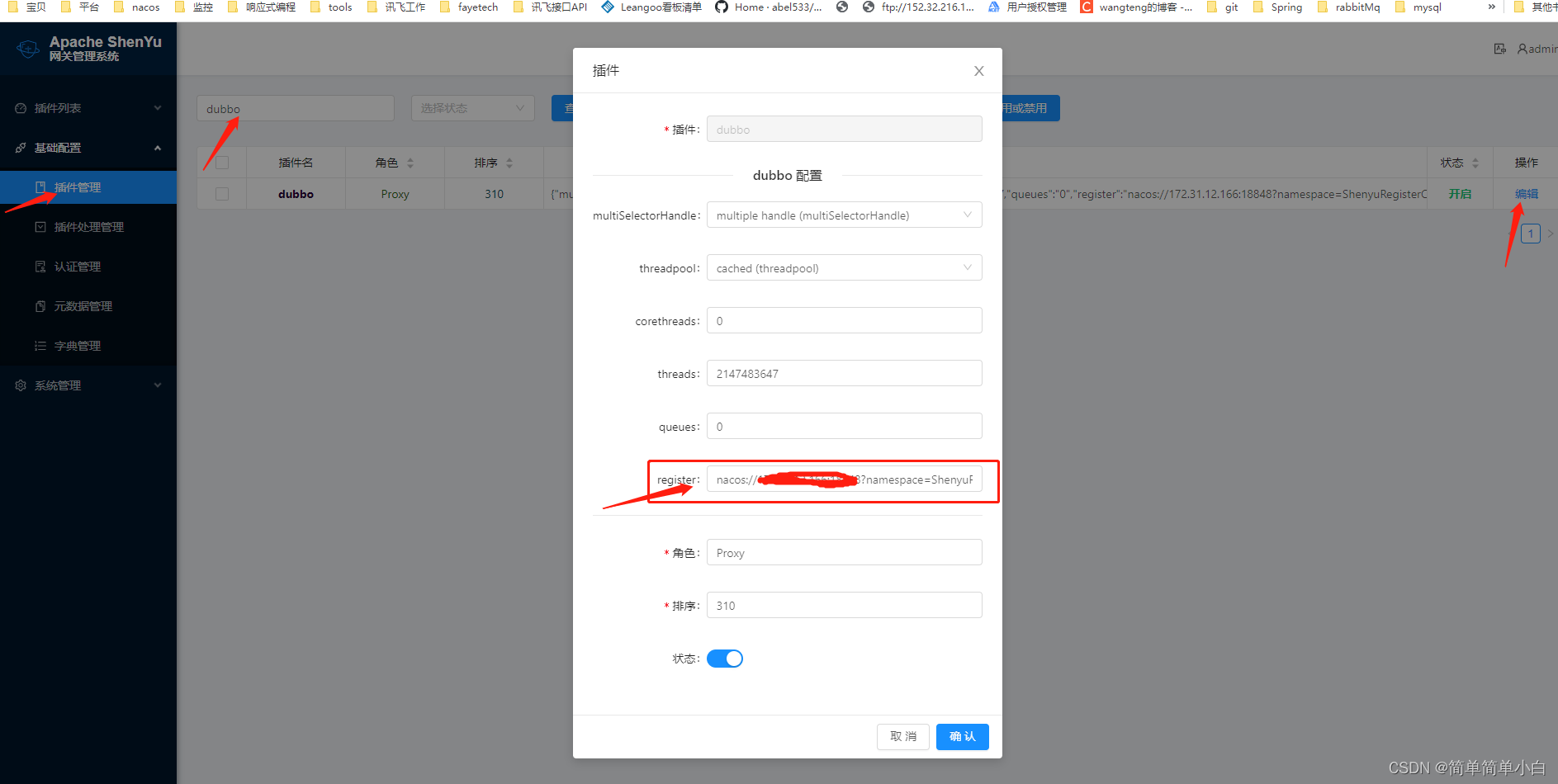Click the 插件处理管理 sidebar icon
This screenshot has width=1558, height=784.
(x=40, y=227)
